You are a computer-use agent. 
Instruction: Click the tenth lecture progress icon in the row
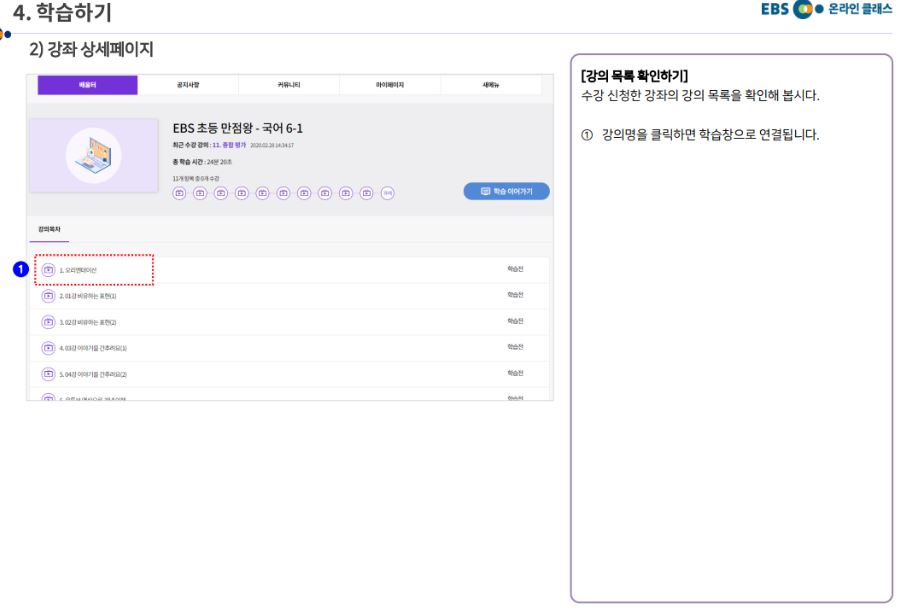coord(366,193)
